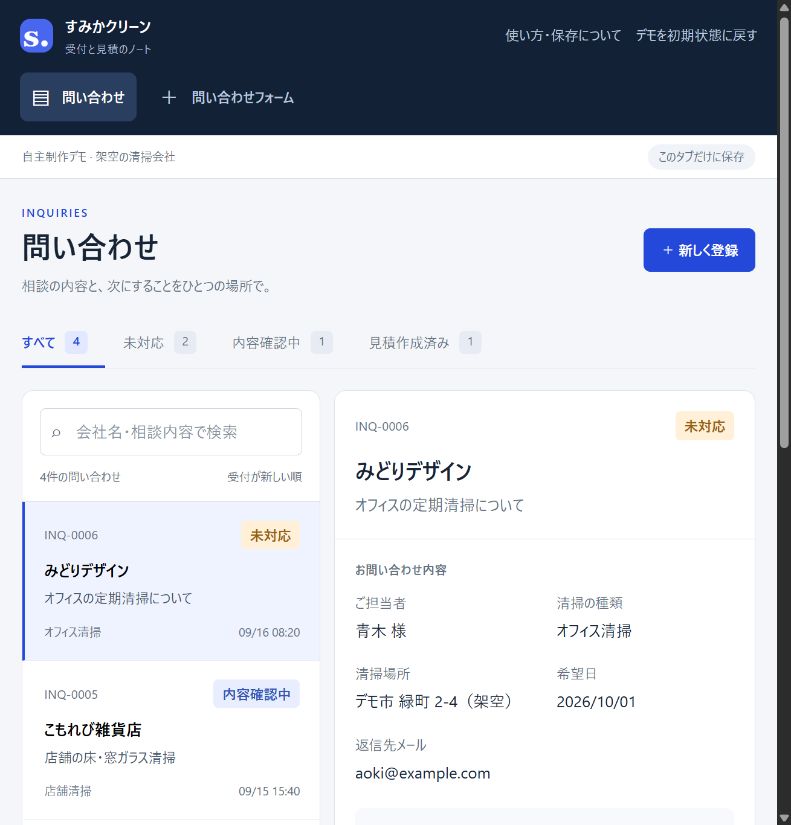Viewport: 791px width, 825px height.
Task: Click the すみかクリーン logo icon
Action: [36, 36]
